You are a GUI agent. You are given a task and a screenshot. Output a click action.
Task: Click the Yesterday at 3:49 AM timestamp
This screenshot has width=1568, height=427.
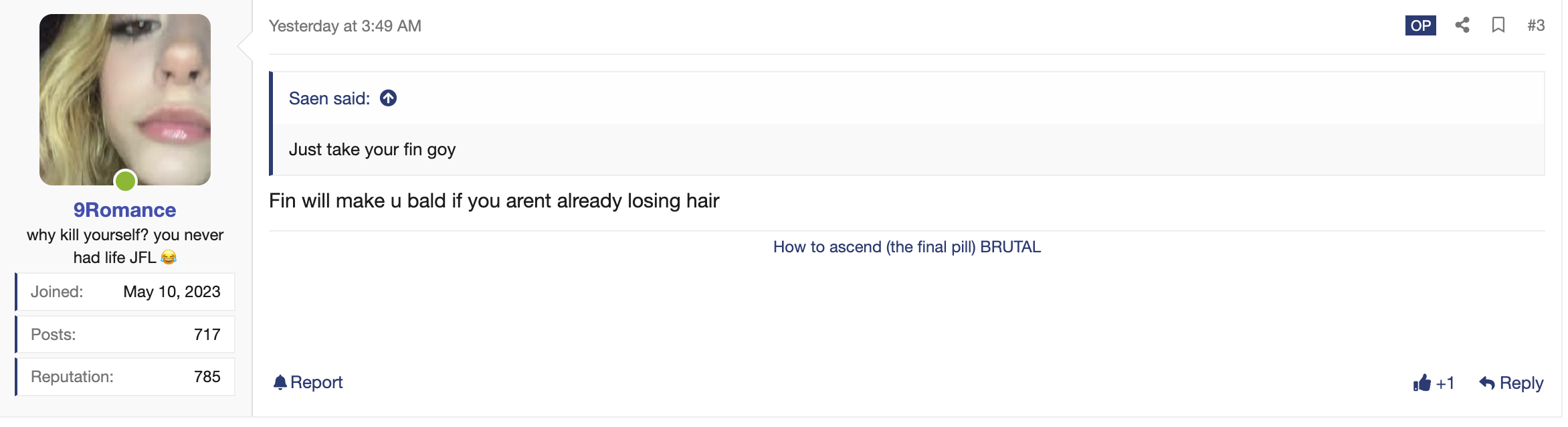(x=345, y=26)
